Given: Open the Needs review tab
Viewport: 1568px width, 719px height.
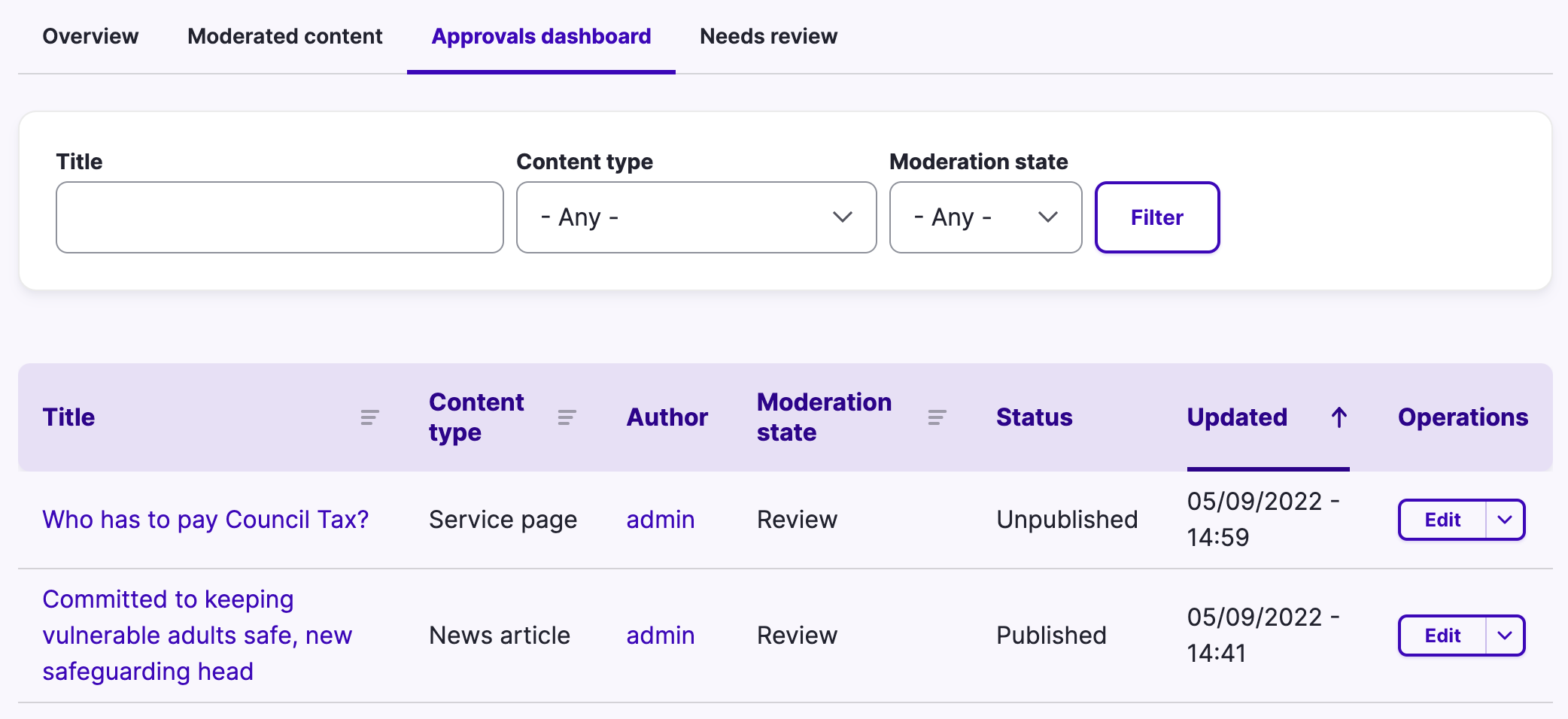Looking at the screenshot, I should click(768, 36).
